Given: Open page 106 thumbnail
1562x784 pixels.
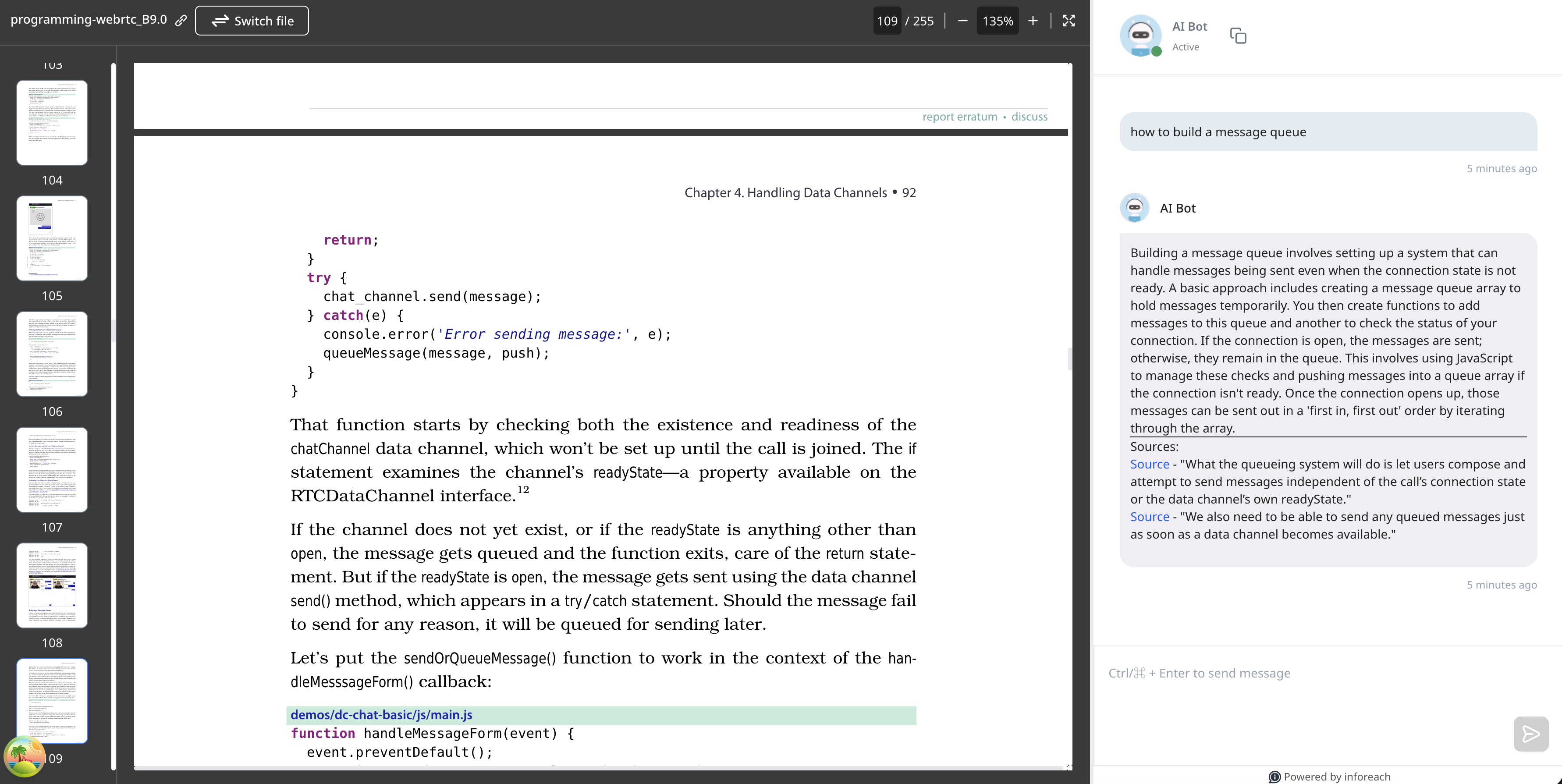Looking at the screenshot, I should pyautogui.click(x=52, y=354).
